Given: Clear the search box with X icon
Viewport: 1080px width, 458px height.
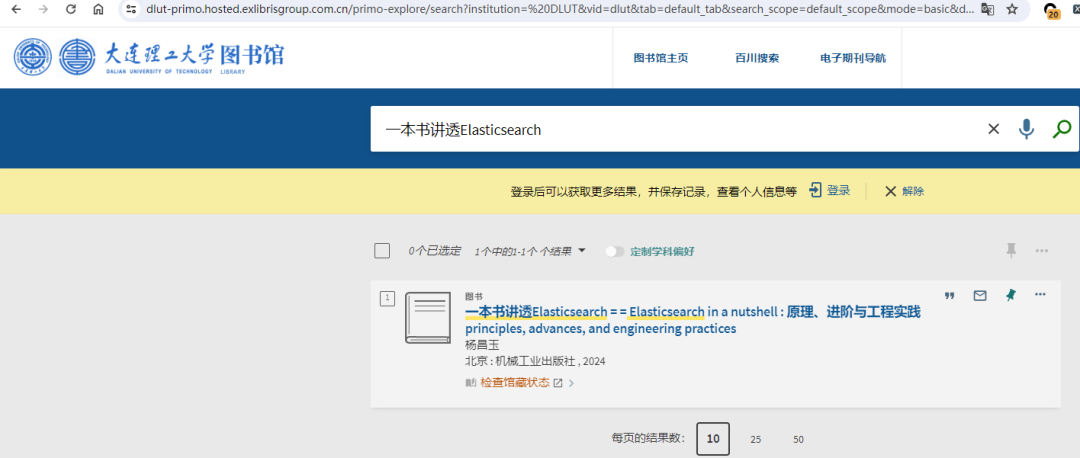Looking at the screenshot, I should pyautogui.click(x=993, y=129).
